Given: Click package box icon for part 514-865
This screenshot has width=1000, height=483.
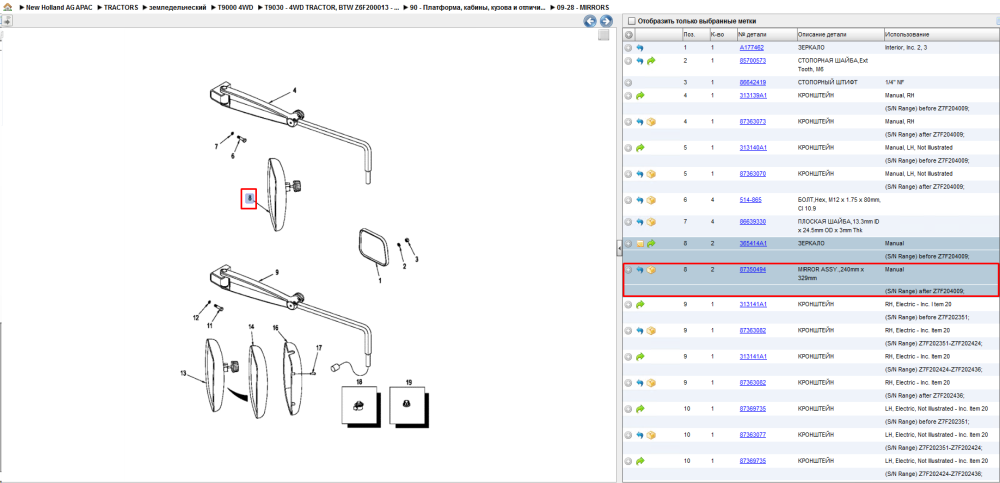Looking at the screenshot, I should click(x=651, y=200).
